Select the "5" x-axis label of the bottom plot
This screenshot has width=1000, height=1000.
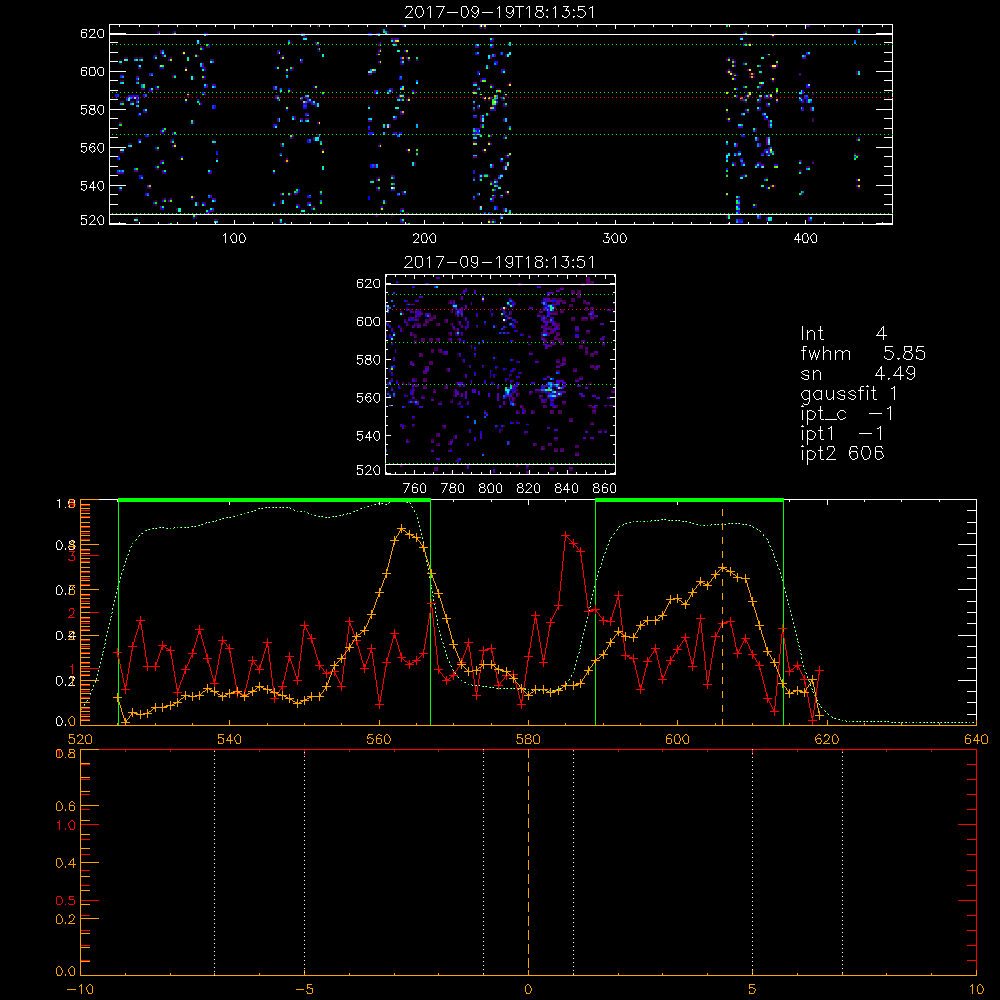point(753,990)
